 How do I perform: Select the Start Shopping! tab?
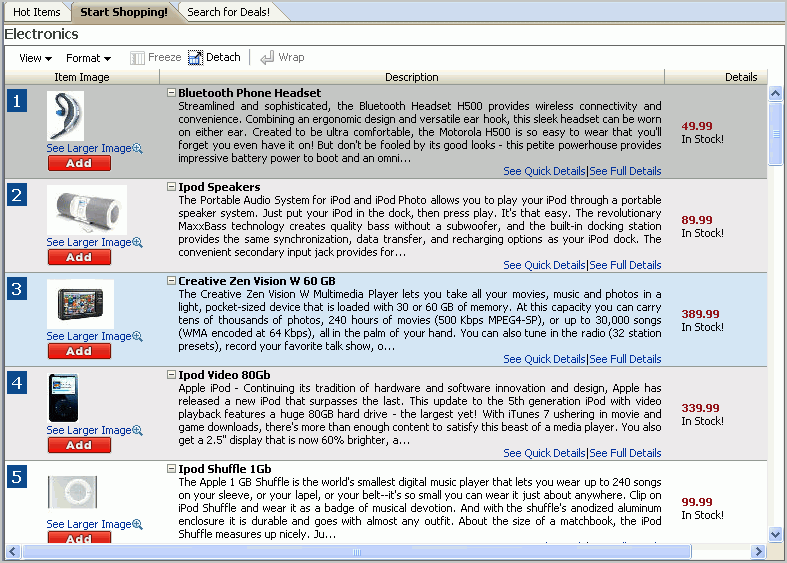pyautogui.click(x=124, y=12)
